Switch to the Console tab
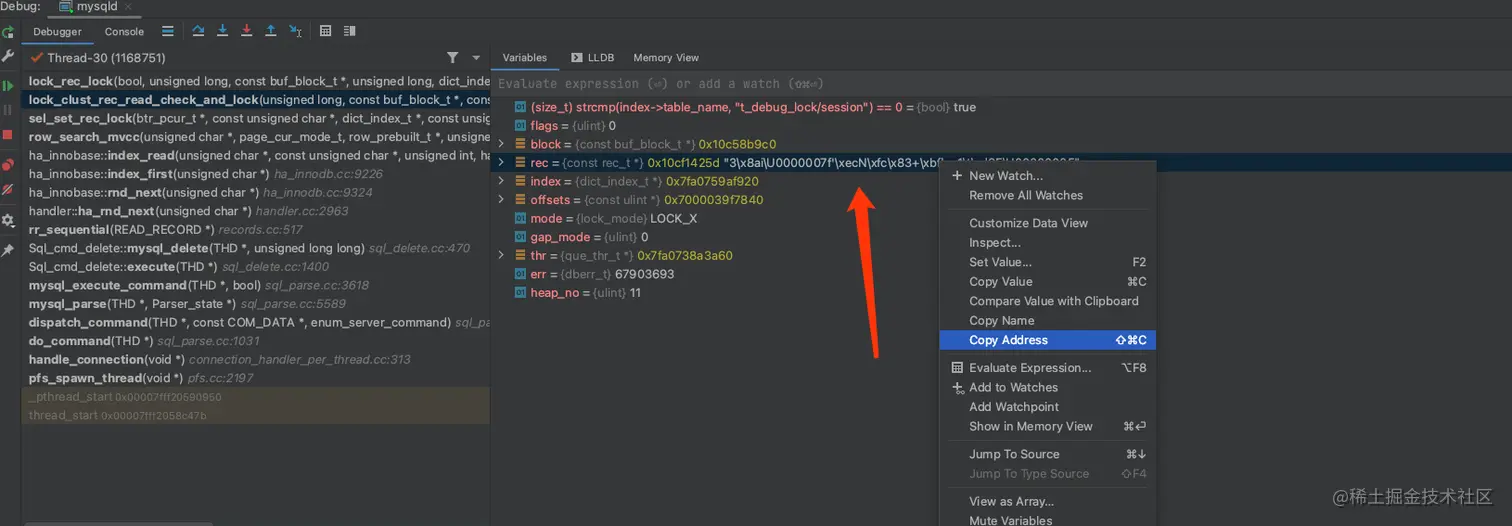 click(x=124, y=32)
